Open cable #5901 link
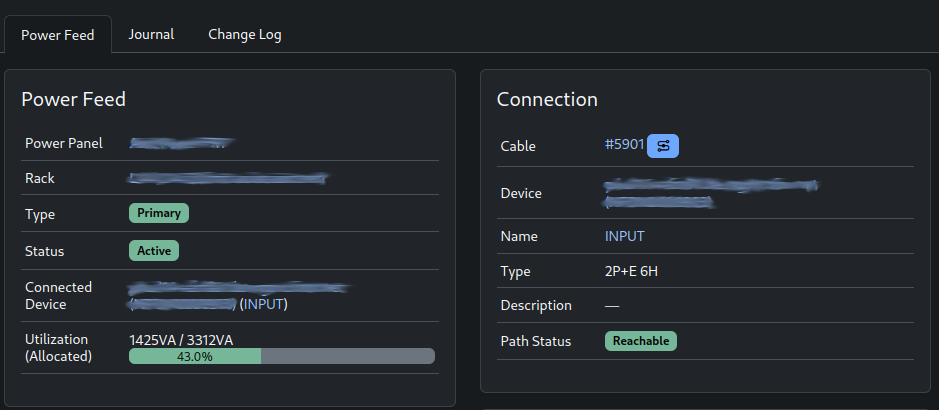This screenshot has height=410, width=939. [624, 145]
